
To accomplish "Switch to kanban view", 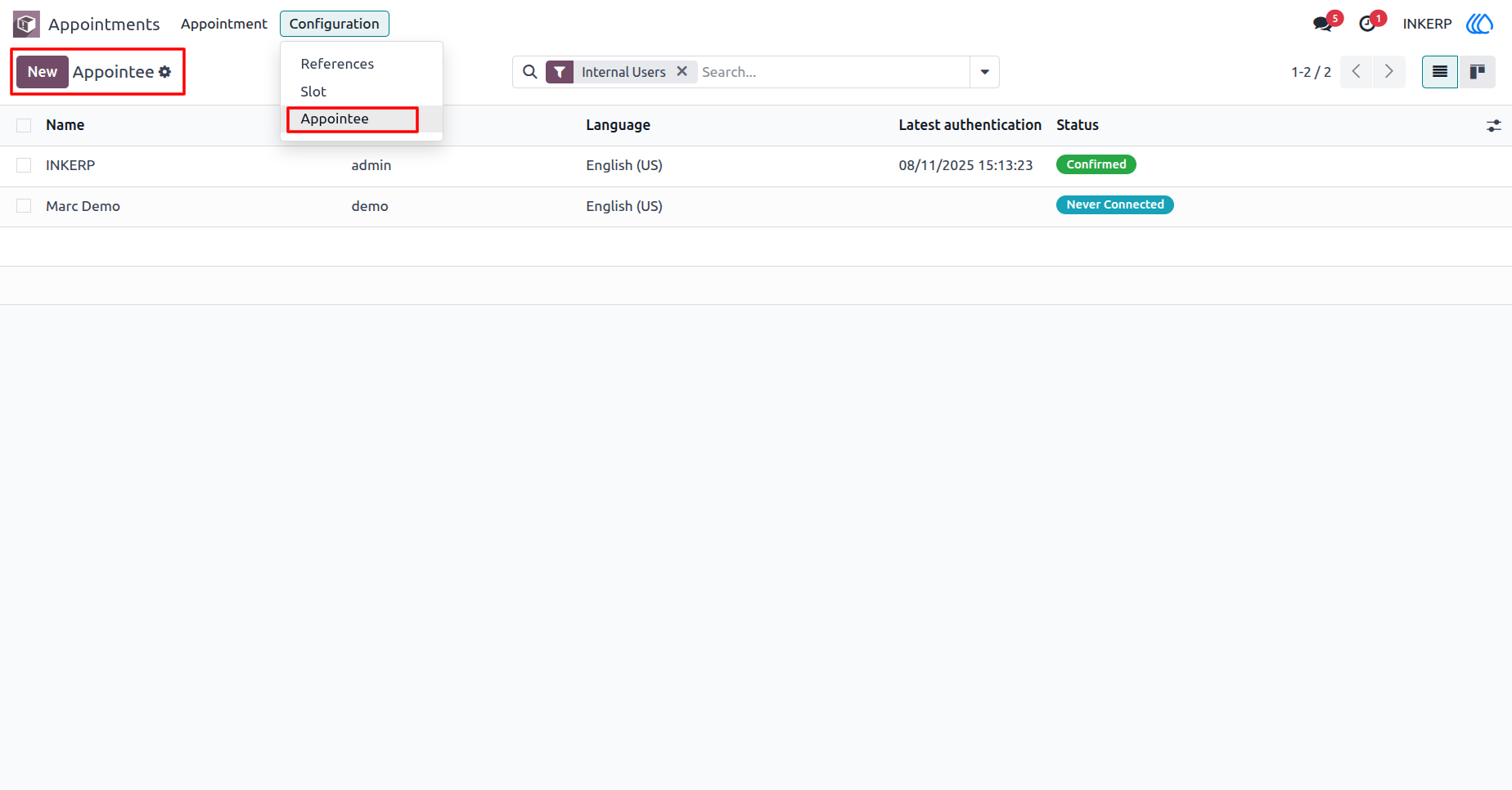I will coord(1478,72).
